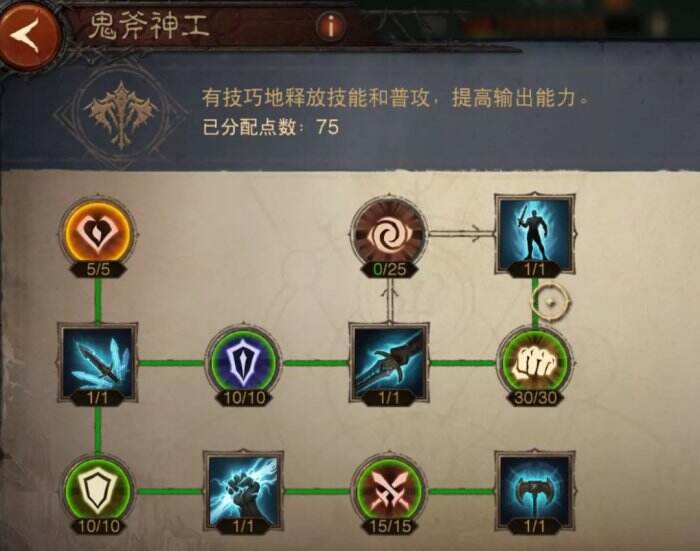This screenshot has height=551, width=700.
Task: Click the 鬼斧神工 title label
Action: pyautogui.click(x=149, y=25)
